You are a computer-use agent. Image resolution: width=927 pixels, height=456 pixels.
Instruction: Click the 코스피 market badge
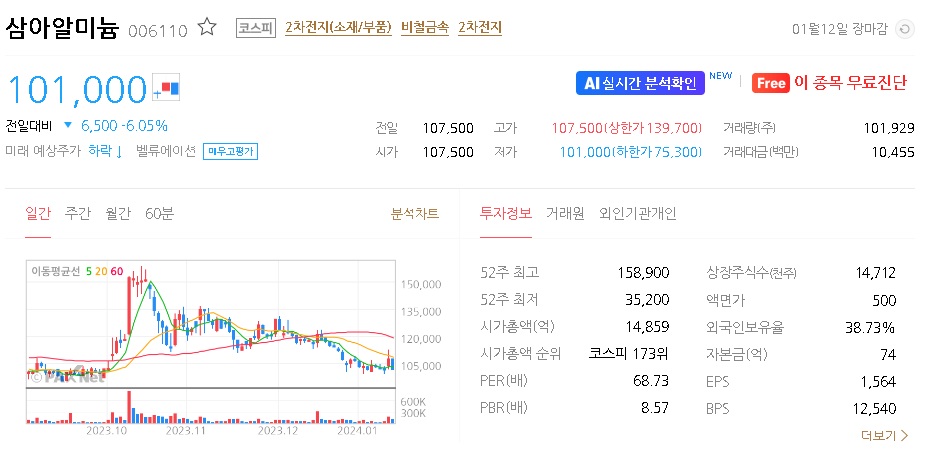[256, 28]
